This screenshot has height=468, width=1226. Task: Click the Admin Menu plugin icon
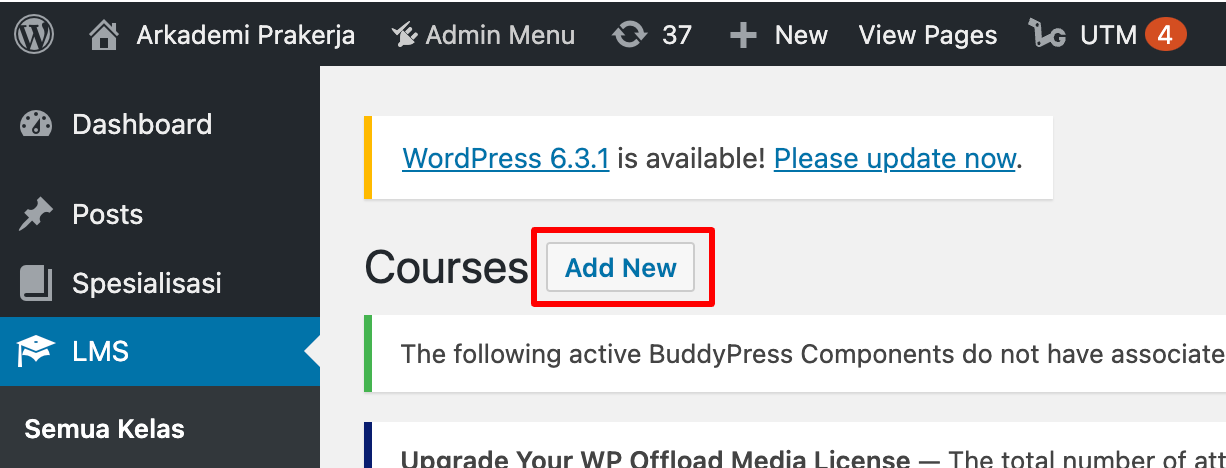click(x=404, y=35)
